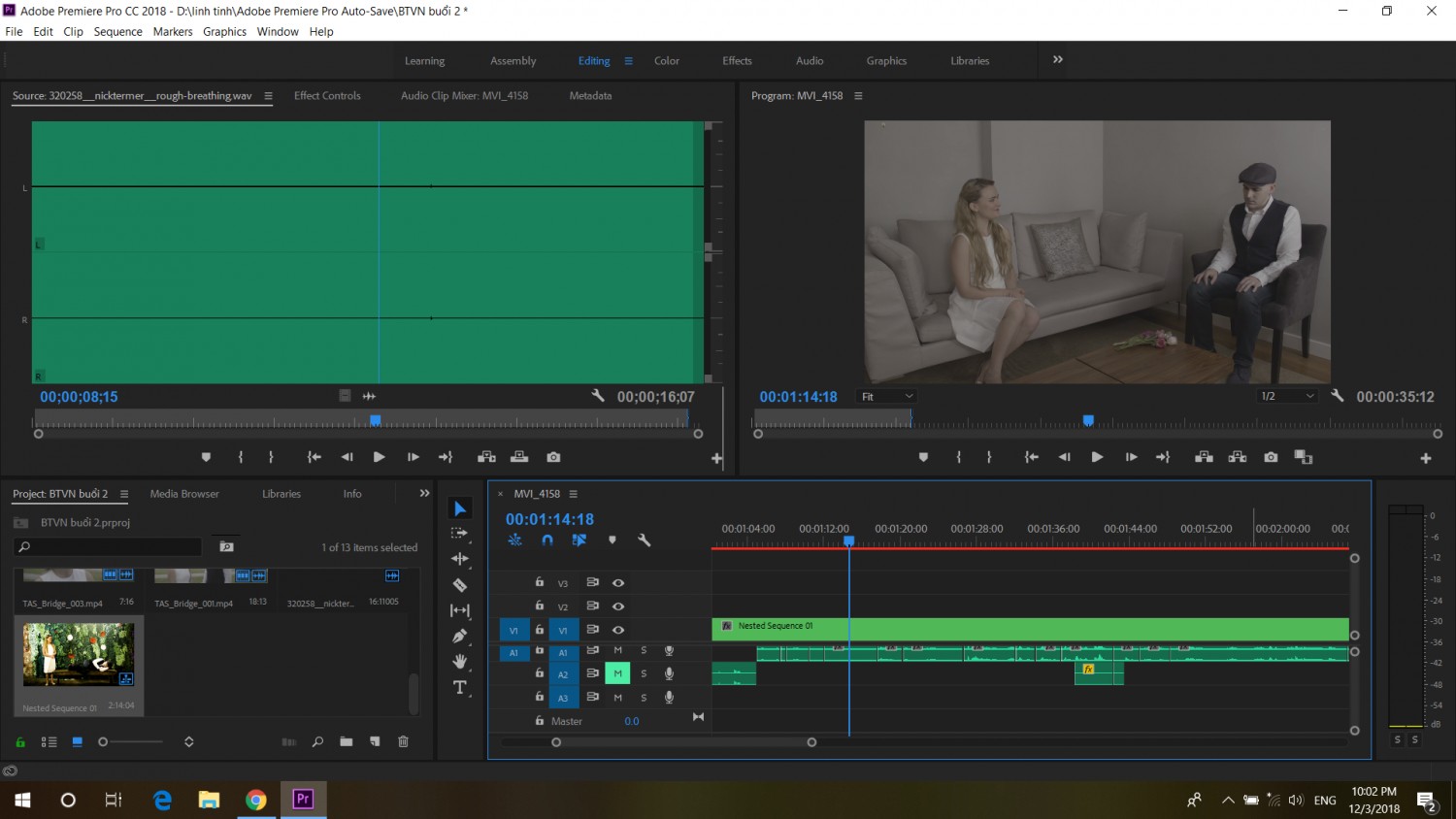Image resolution: width=1456 pixels, height=819 pixels.
Task: Click the Lift button in Program monitor
Action: (x=1204, y=457)
